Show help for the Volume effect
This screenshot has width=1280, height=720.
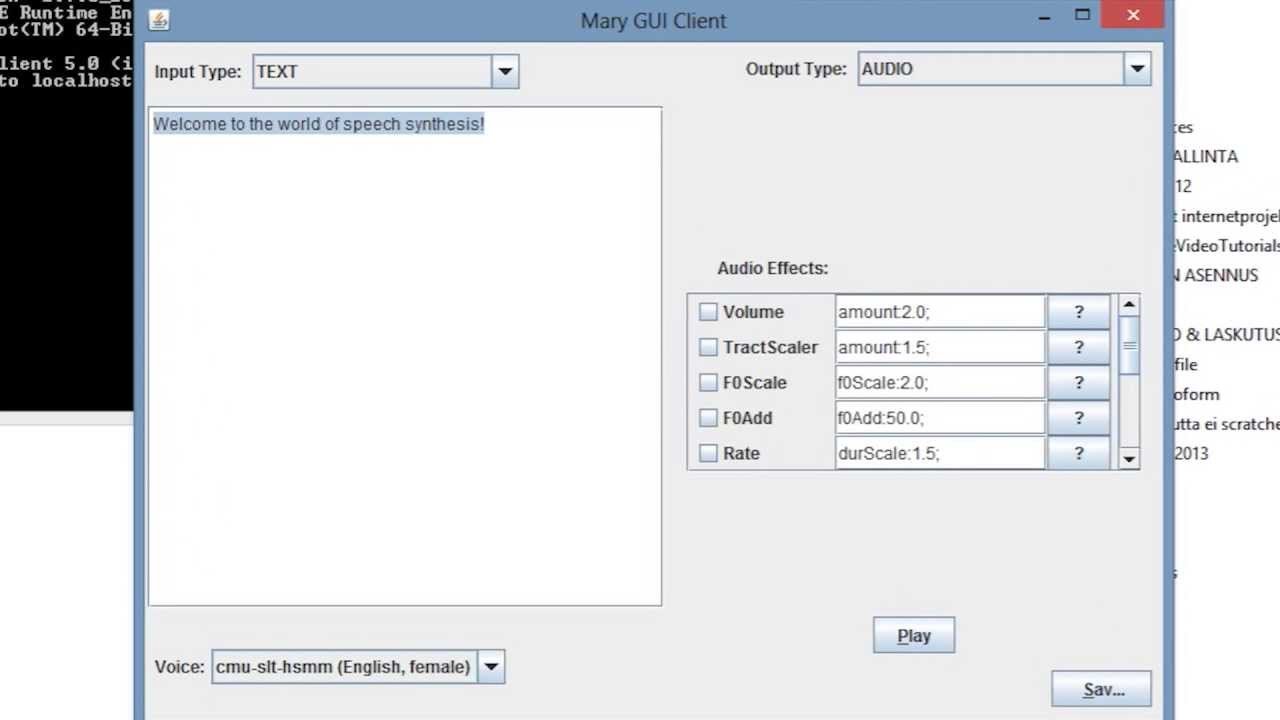pos(1078,312)
